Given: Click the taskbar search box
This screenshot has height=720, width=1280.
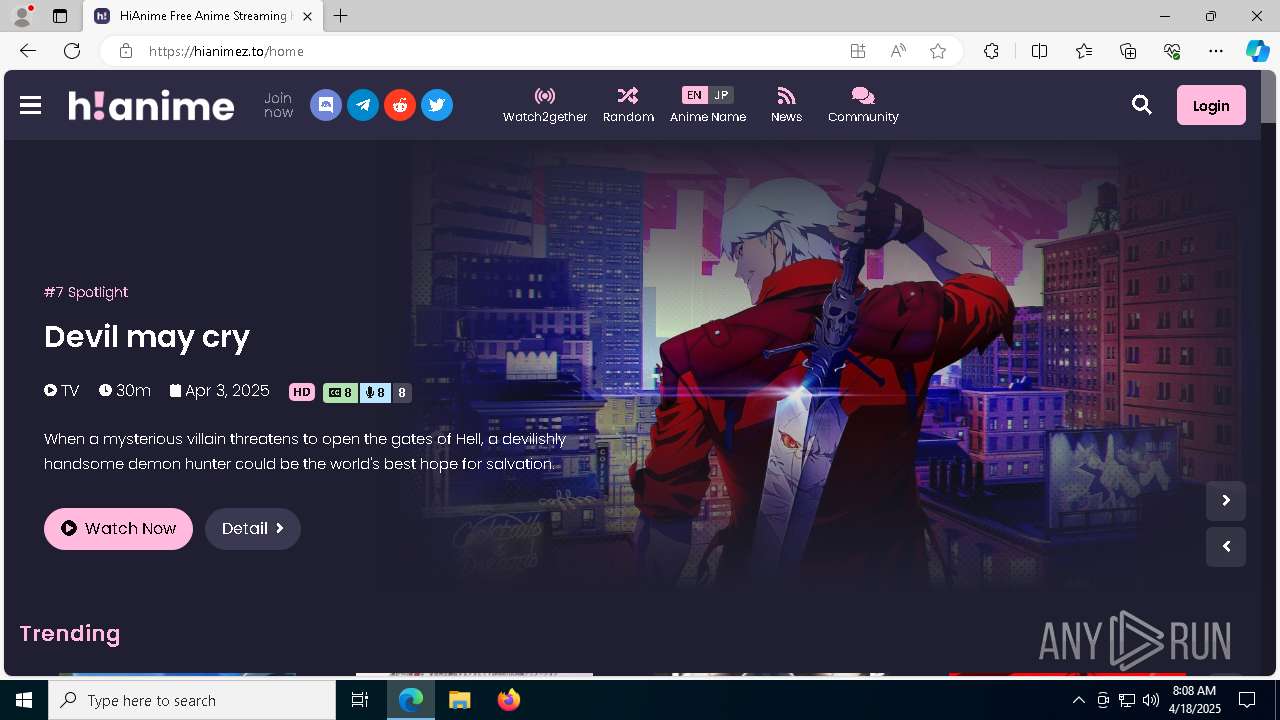Looking at the screenshot, I should pyautogui.click(x=192, y=700).
